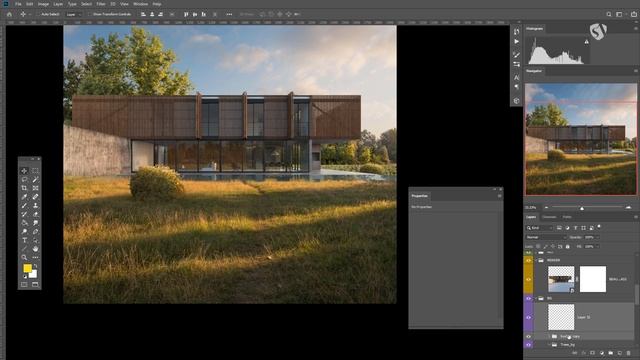Screen dimensions: 640x360
Task: Toggle lock transparent pixels
Action: [538, 247]
